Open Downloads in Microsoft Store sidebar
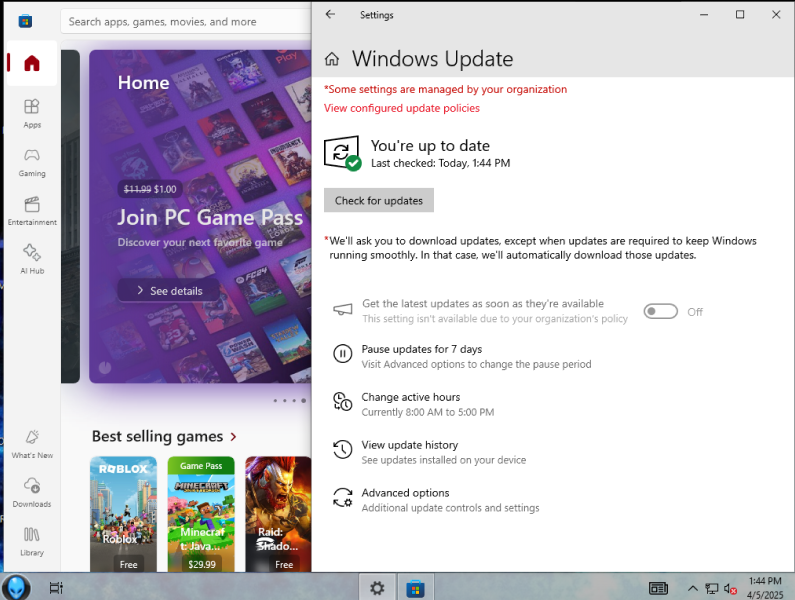Screen dimensions: 795x600 [x=32, y=492]
